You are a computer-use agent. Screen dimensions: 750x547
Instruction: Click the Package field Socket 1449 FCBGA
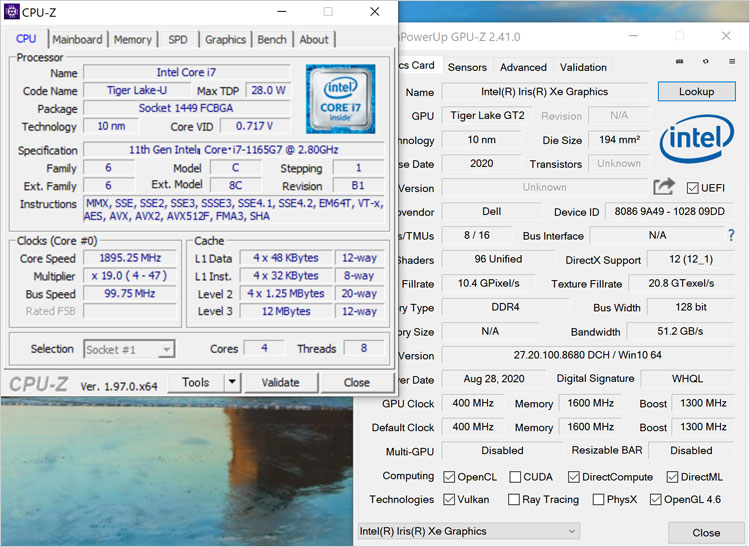coord(187,108)
